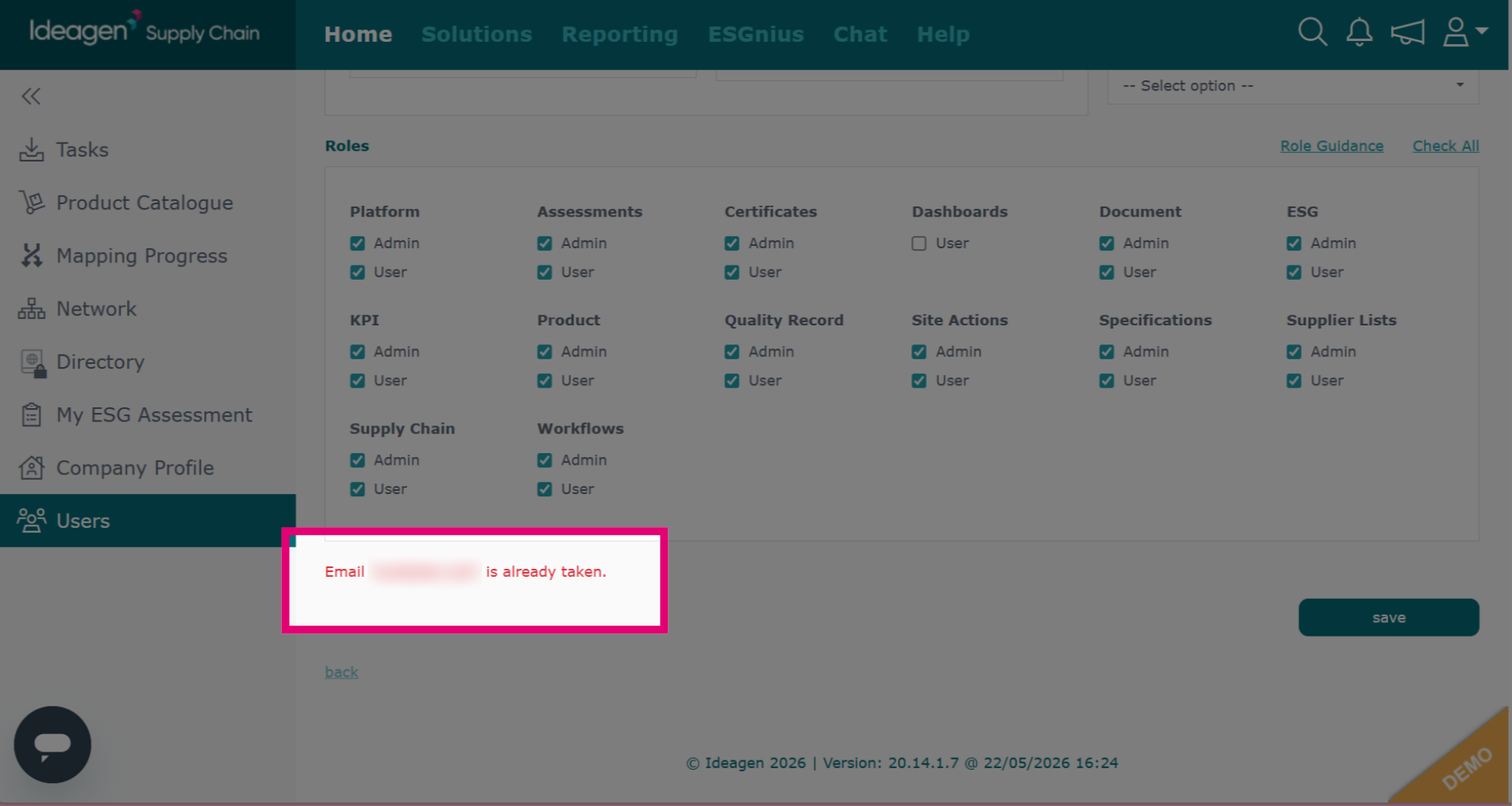Open the user account menu
Screen dimensions: 1512x806
pos(1464,32)
